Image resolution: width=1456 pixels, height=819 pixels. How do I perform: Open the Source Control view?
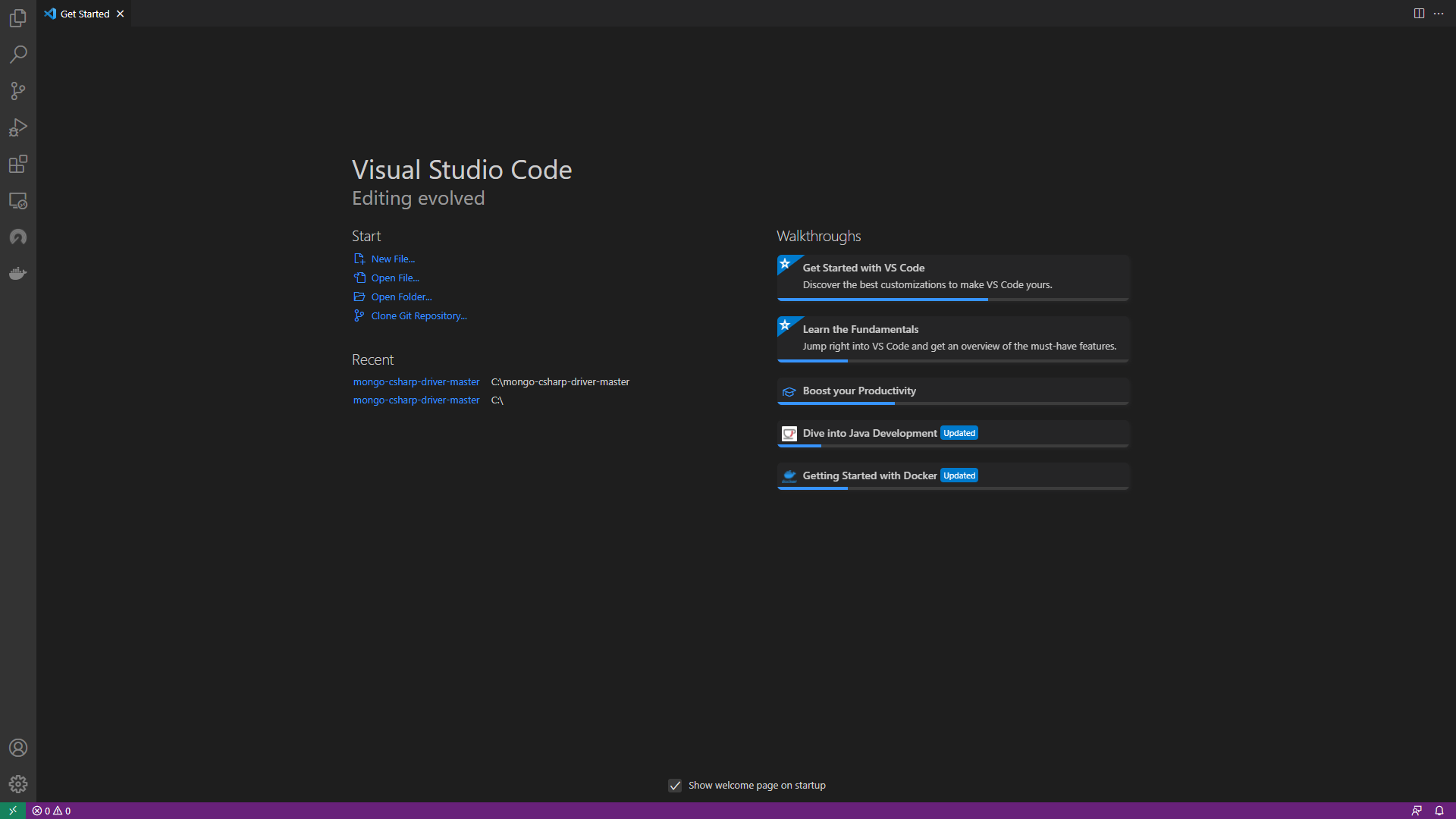(18, 91)
